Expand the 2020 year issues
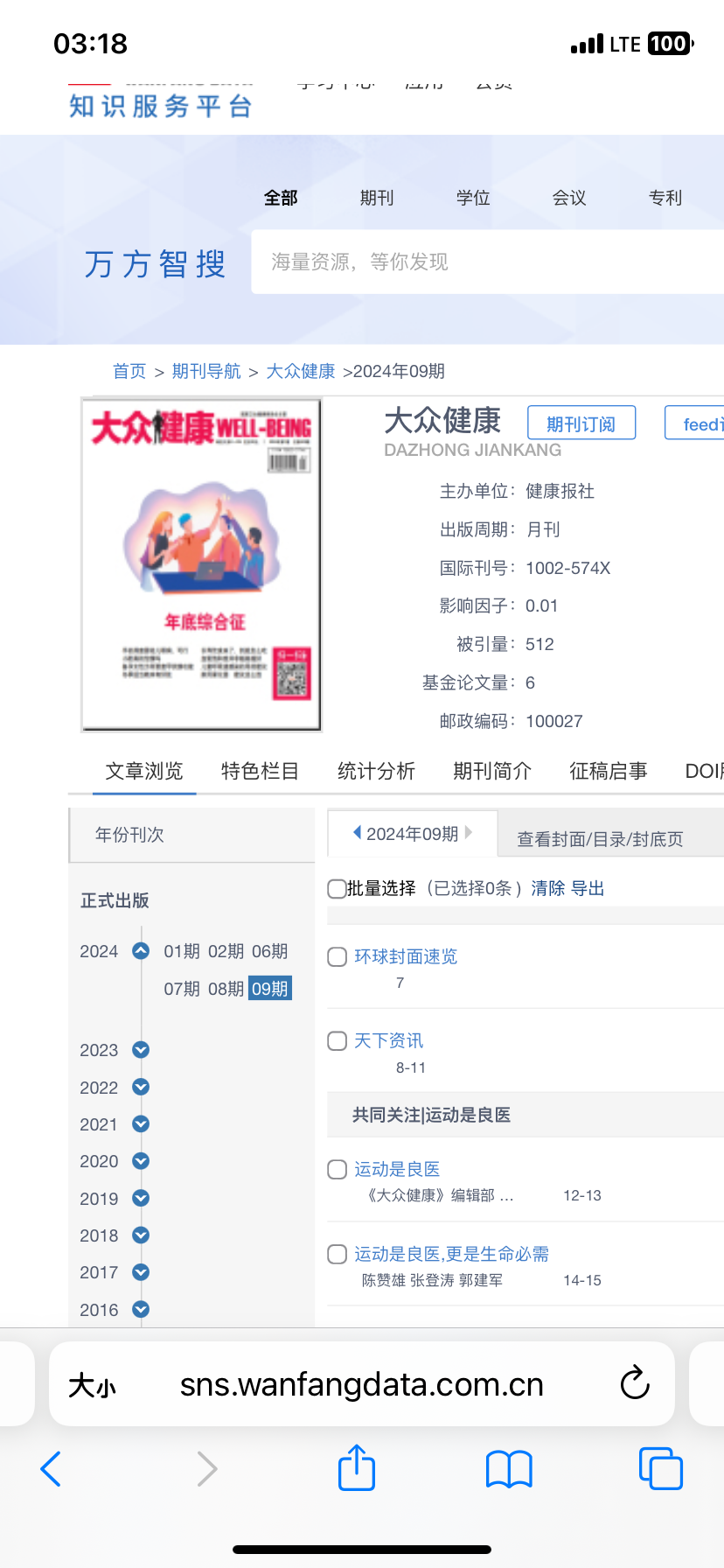 click(141, 1161)
